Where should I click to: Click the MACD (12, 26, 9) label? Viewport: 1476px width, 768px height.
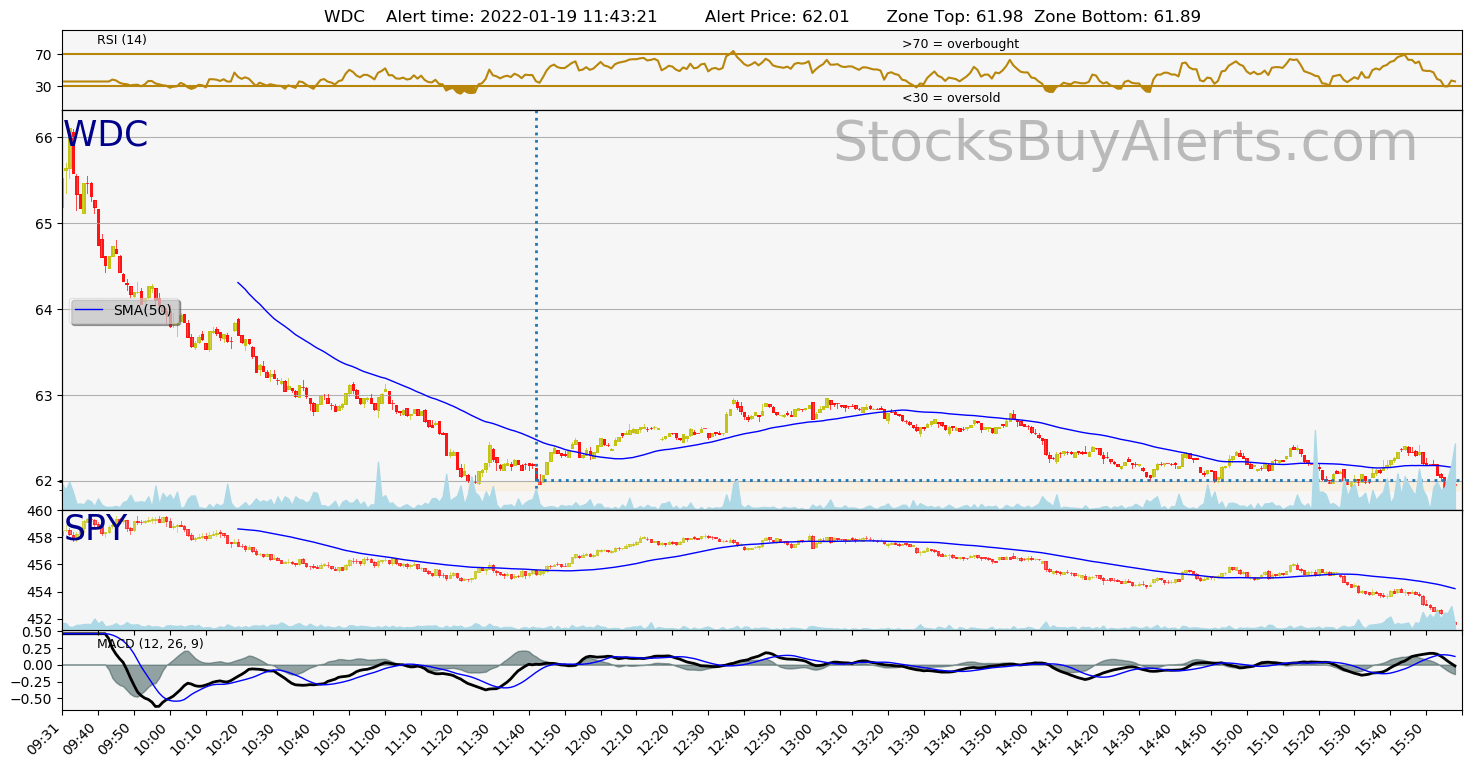150,644
